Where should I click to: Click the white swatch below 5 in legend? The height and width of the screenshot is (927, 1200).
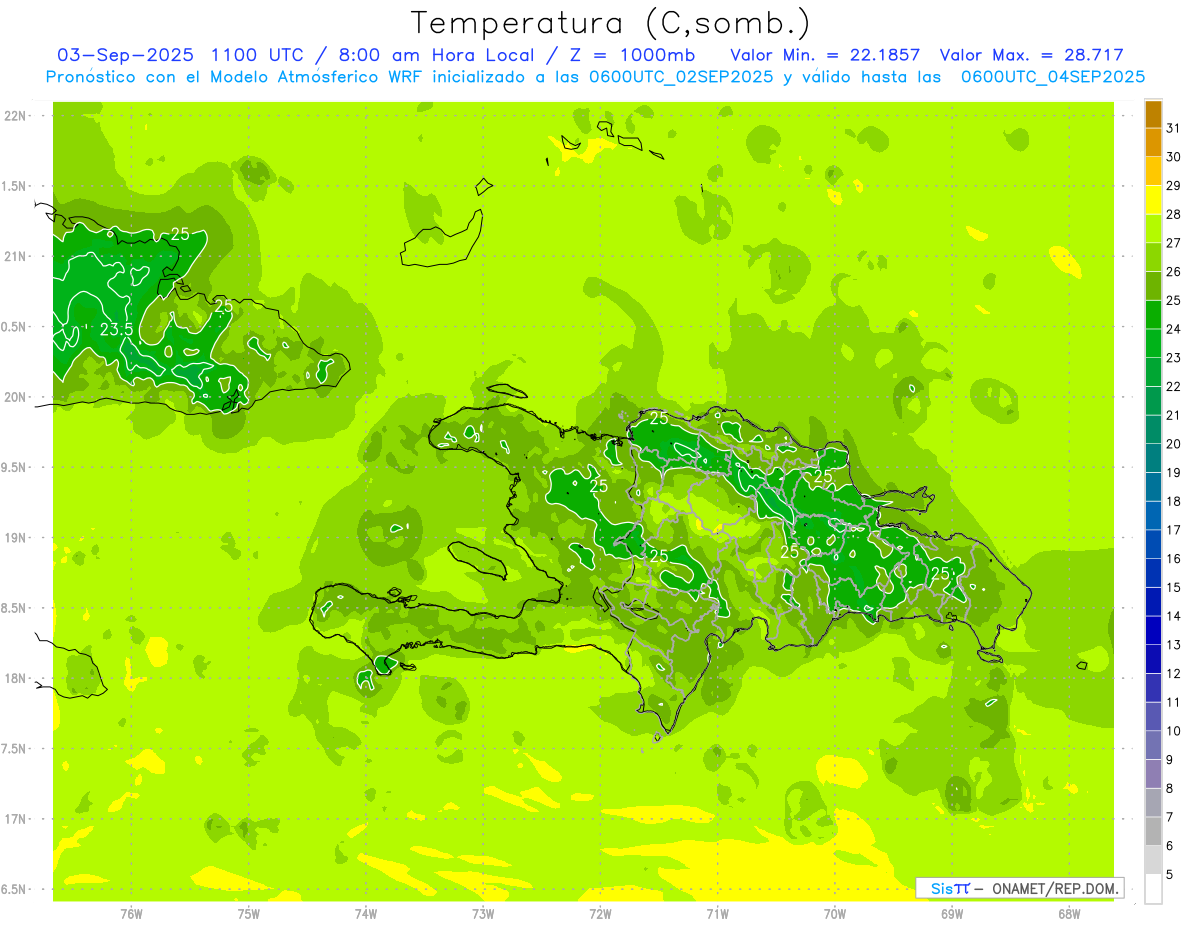[x=1153, y=889]
